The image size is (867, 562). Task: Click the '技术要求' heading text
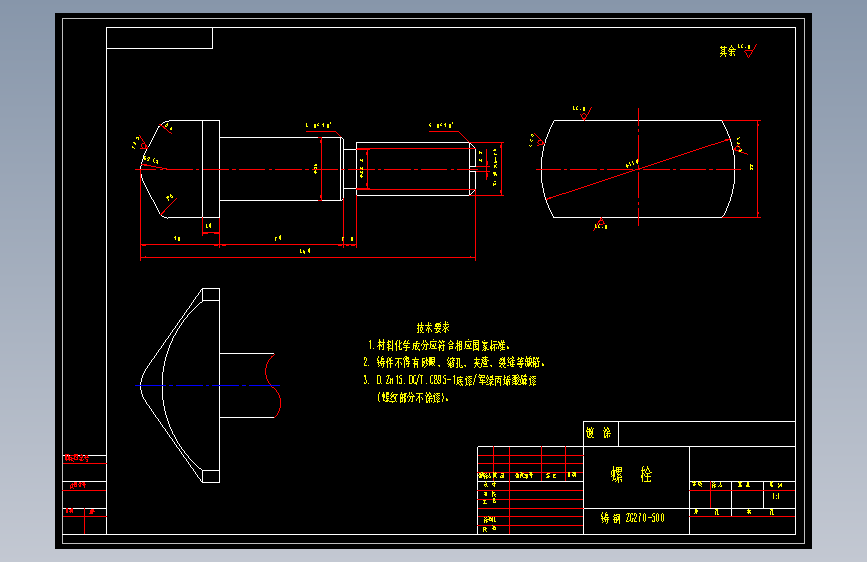[433, 327]
